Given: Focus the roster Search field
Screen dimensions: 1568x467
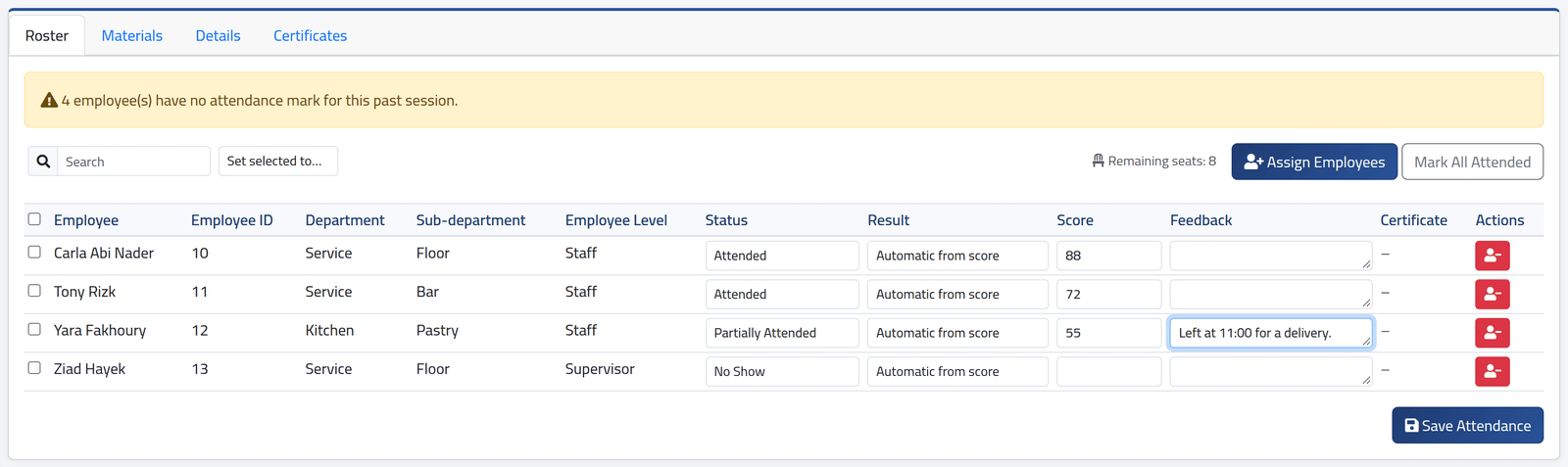Looking at the screenshot, I should tap(133, 162).
